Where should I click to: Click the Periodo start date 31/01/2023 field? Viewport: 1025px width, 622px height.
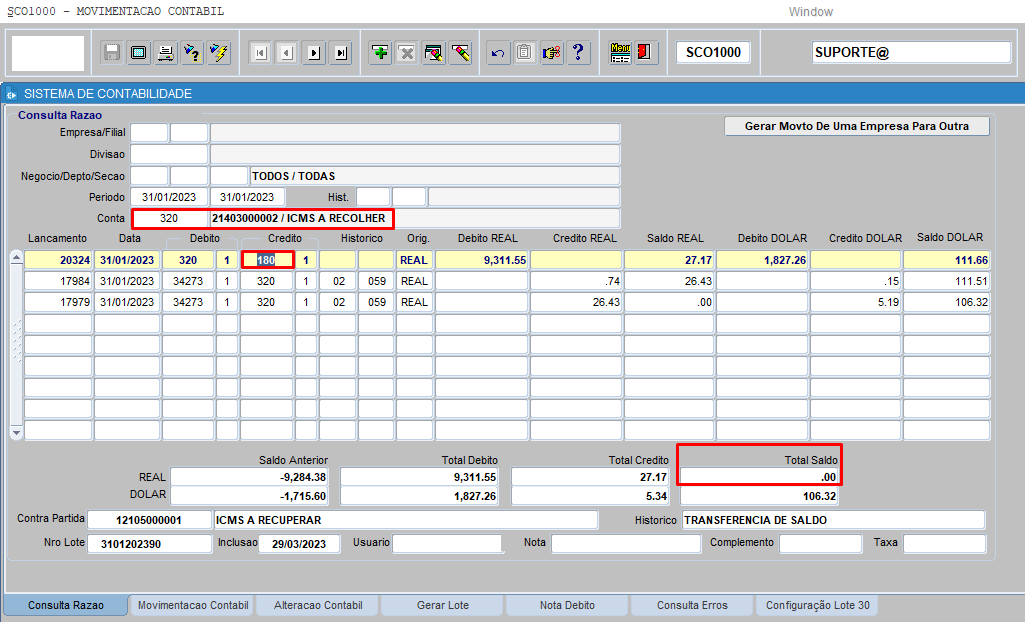click(x=169, y=197)
